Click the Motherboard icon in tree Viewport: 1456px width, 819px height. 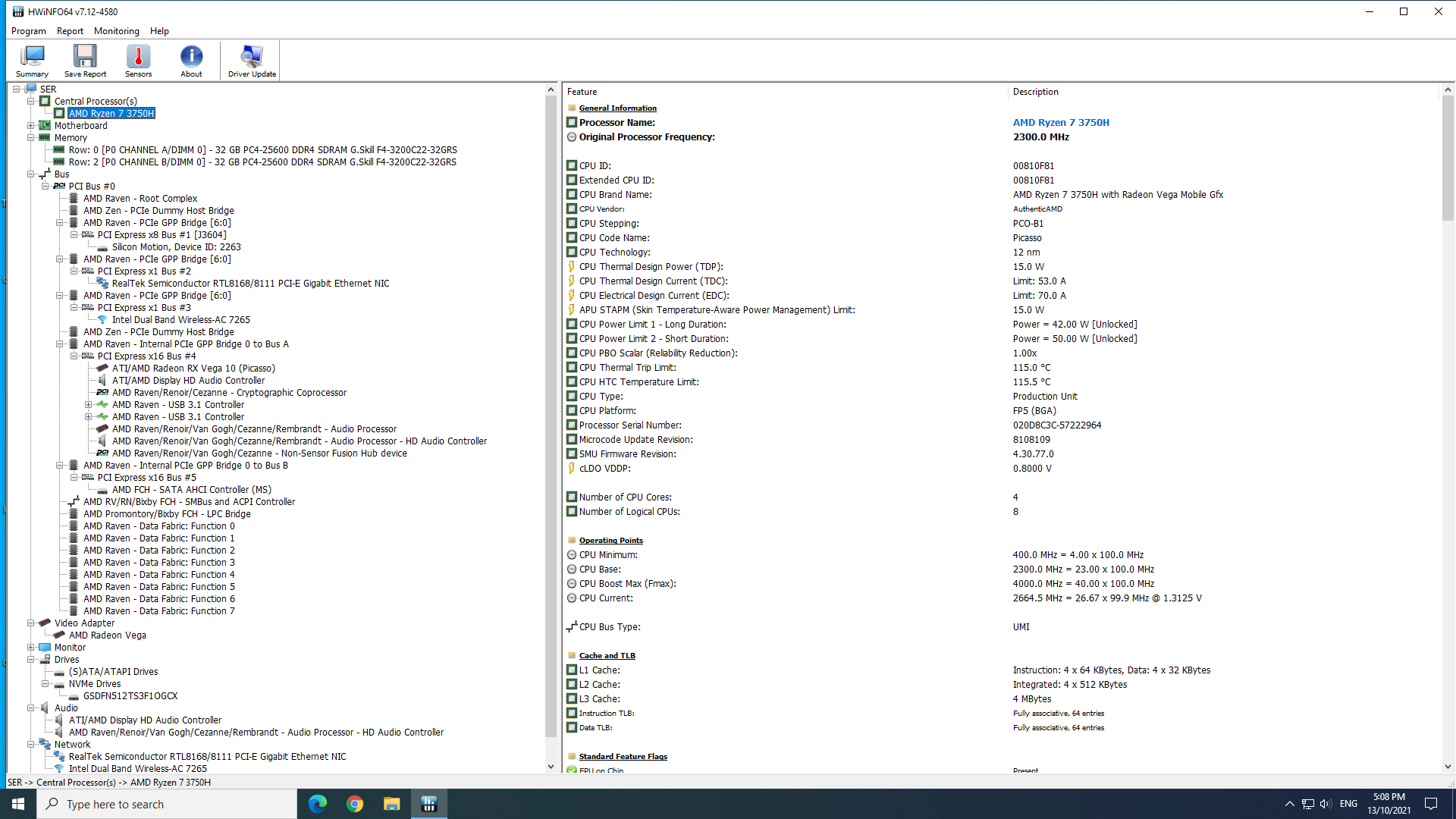[x=45, y=126]
